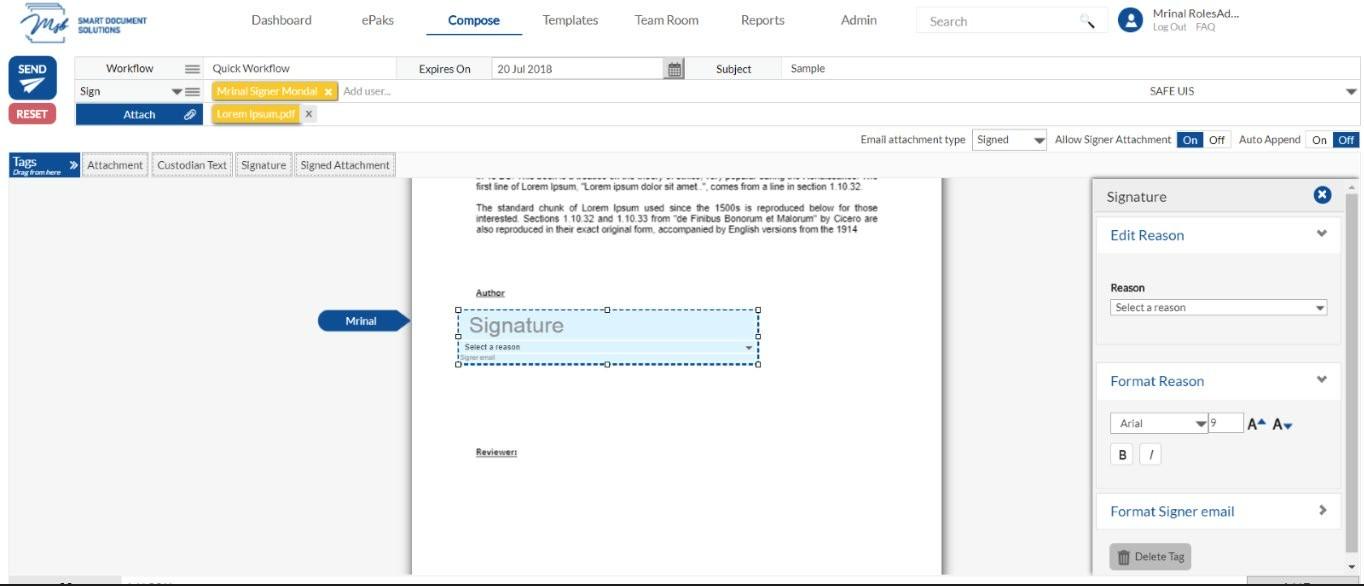Select the Custodian Text tag
The height and width of the screenshot is (586, 1364).
pos(192,165)
